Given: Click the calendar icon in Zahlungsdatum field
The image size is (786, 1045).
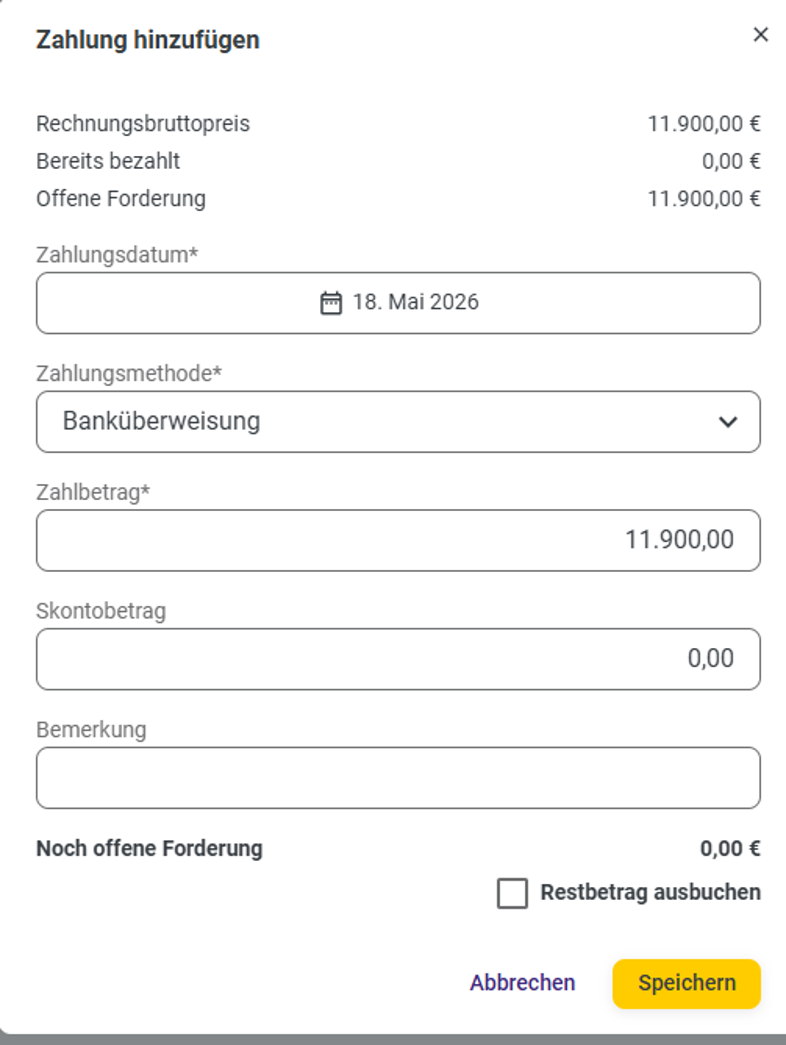Looking at the screenshot, I should (331, 303).
